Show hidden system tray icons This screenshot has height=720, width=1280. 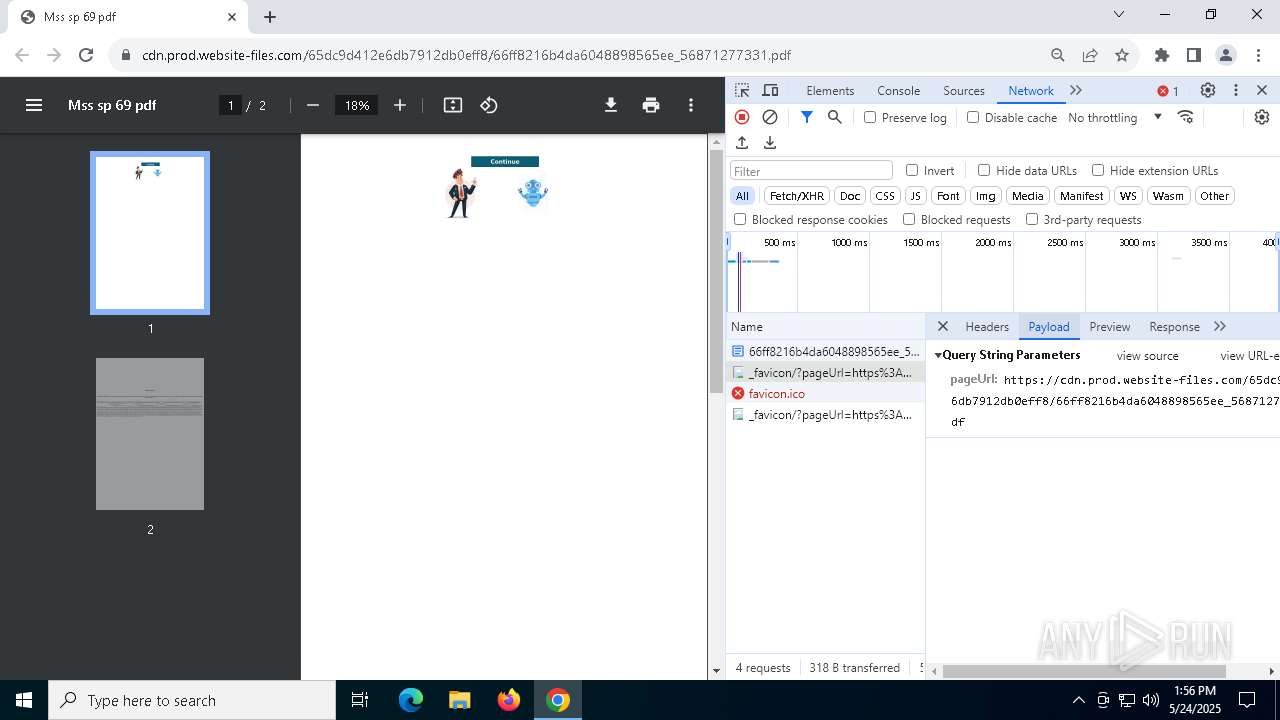tap(1078, 700)
